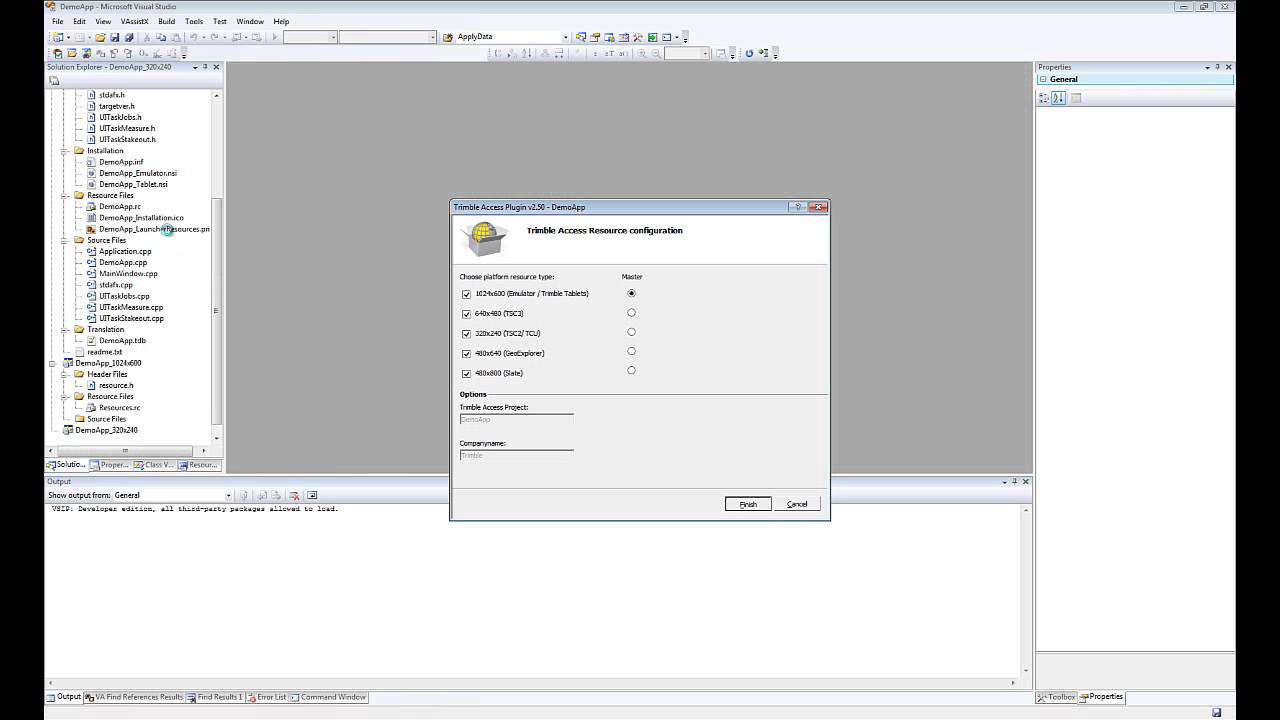Open the Show output from General dropdown
Viewport: 1280px width, 720px height.
(228, 495)
